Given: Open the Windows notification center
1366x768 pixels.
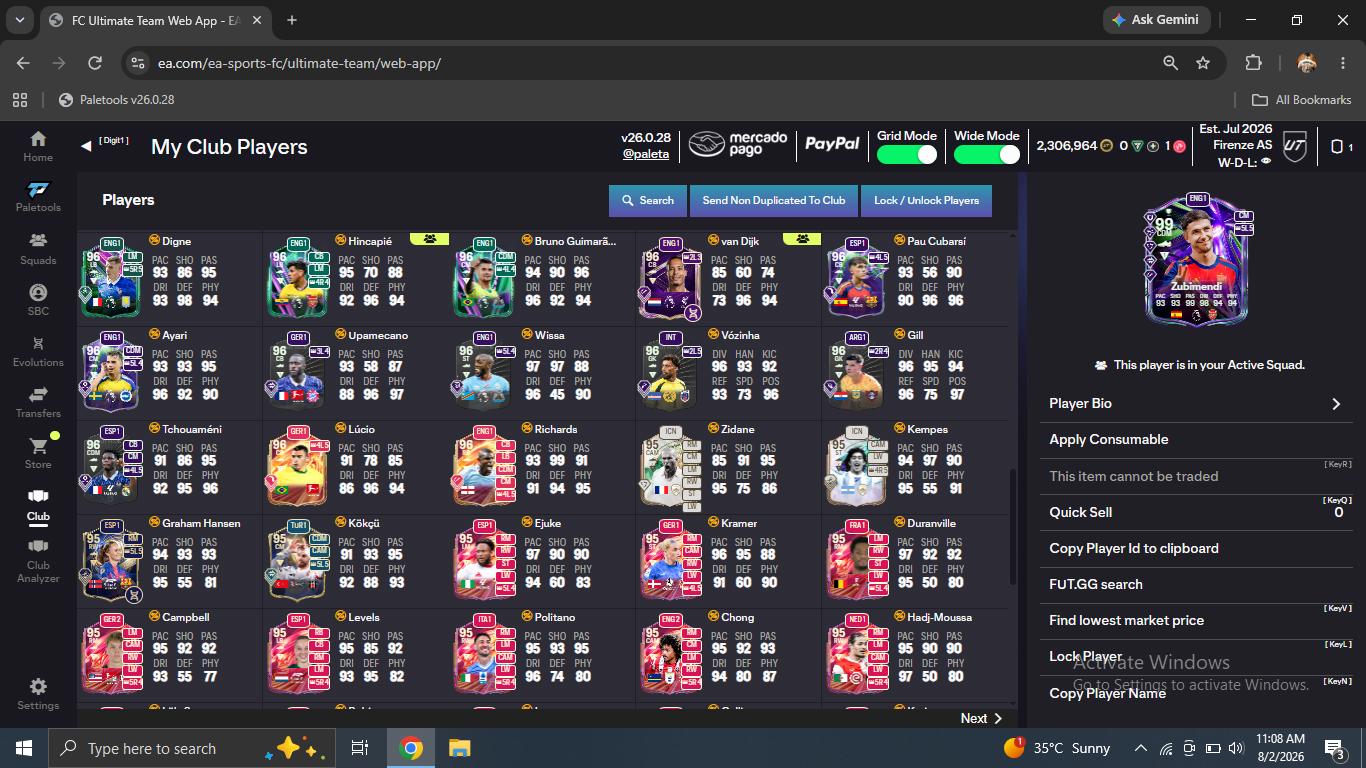Looking at the screenshot, I should [x=1334, y=748].
